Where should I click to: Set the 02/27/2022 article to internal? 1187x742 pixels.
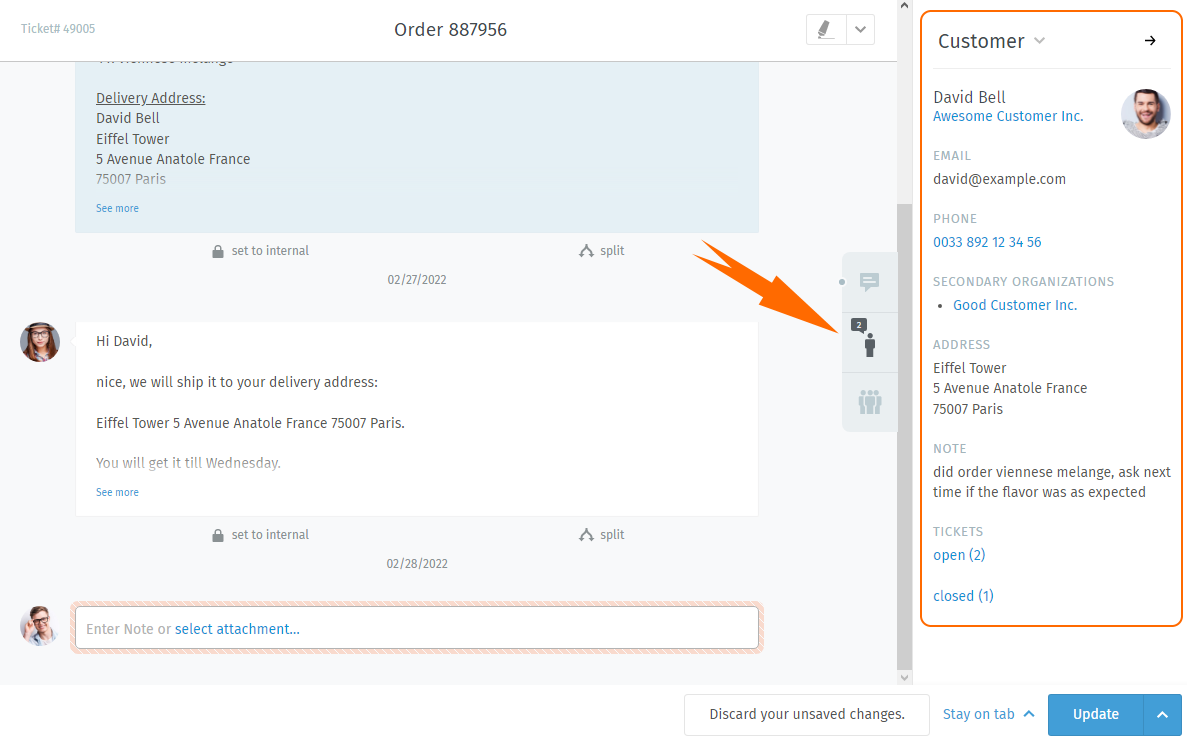tap(260, 251)
